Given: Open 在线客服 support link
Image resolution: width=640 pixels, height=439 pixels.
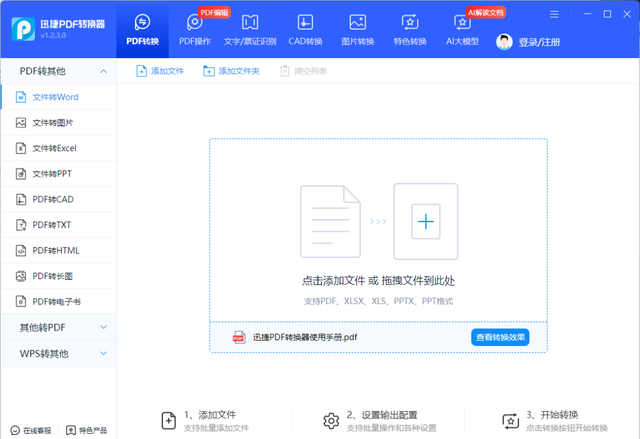Looking at the screenshot, I should click(x=31, y=430).
